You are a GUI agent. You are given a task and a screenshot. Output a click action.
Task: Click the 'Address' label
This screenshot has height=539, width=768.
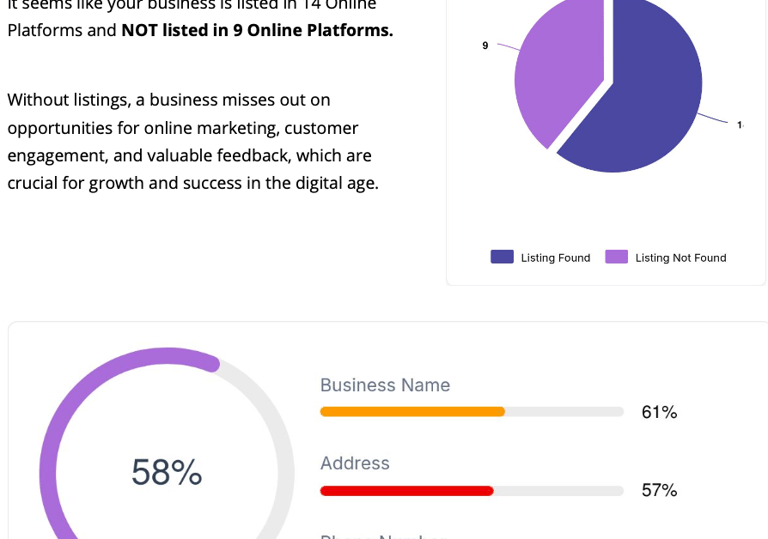tap(355, 463)
